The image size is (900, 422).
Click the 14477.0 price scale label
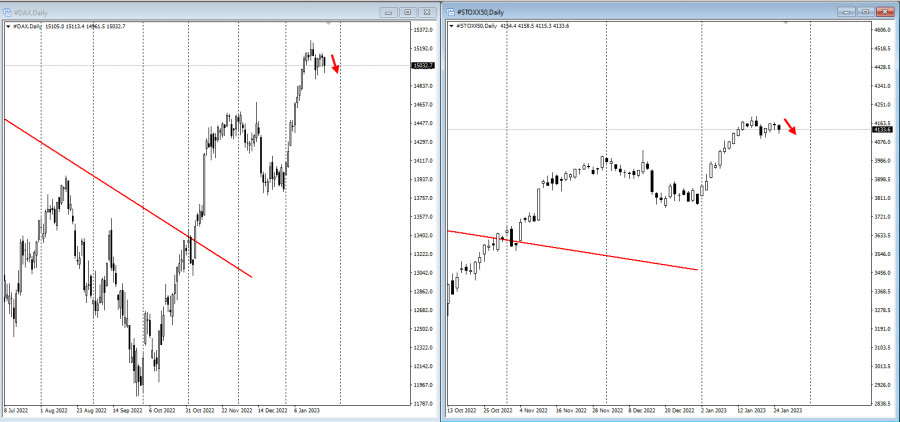pos(423,123)
